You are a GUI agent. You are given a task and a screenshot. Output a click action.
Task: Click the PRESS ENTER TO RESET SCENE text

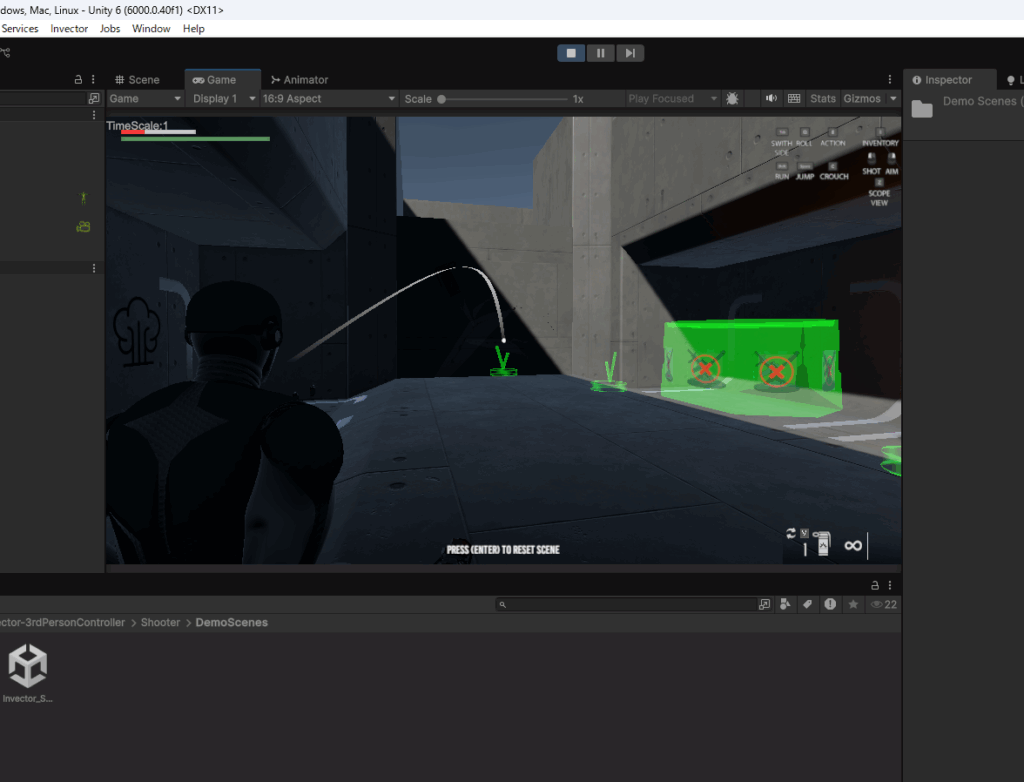point(503,549)
